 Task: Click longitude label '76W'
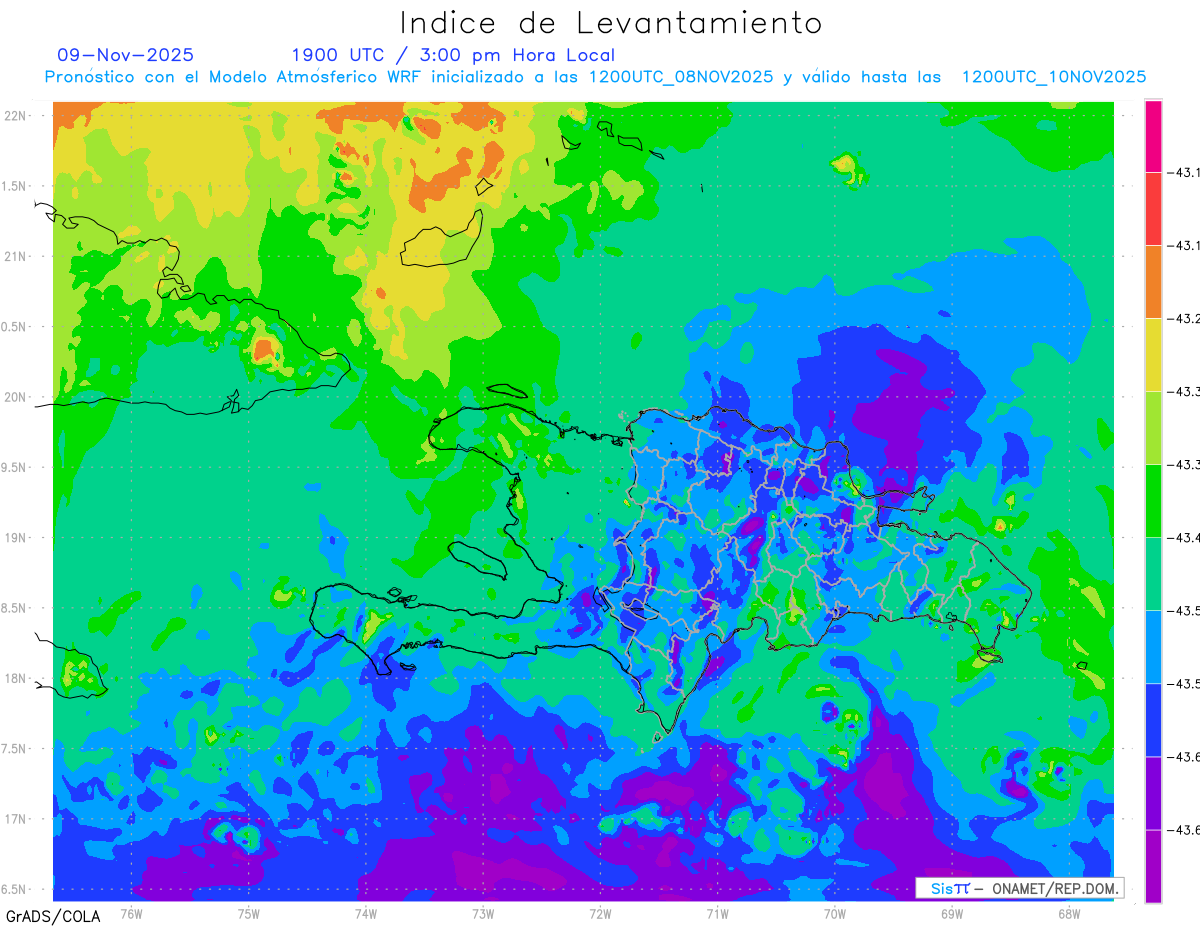pos(131,913)
